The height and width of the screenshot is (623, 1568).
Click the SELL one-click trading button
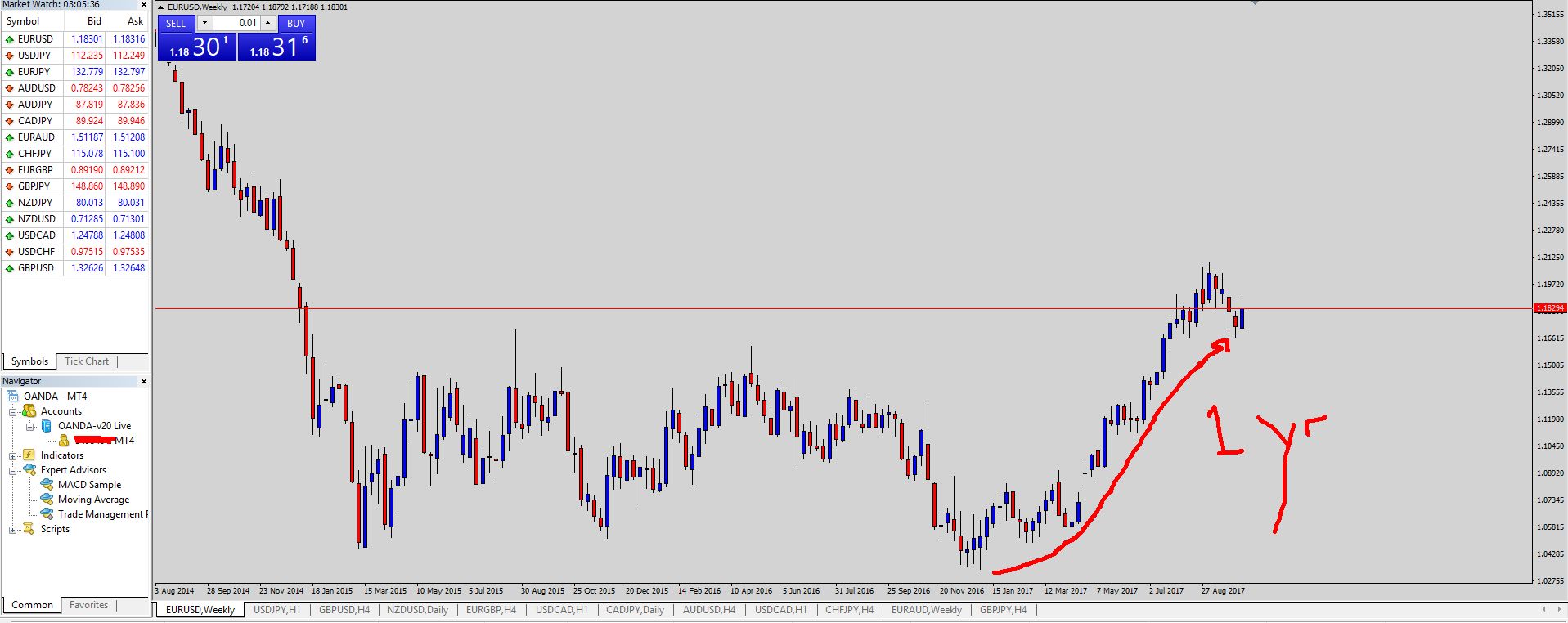pyautogui.click(x=175, y=24)
